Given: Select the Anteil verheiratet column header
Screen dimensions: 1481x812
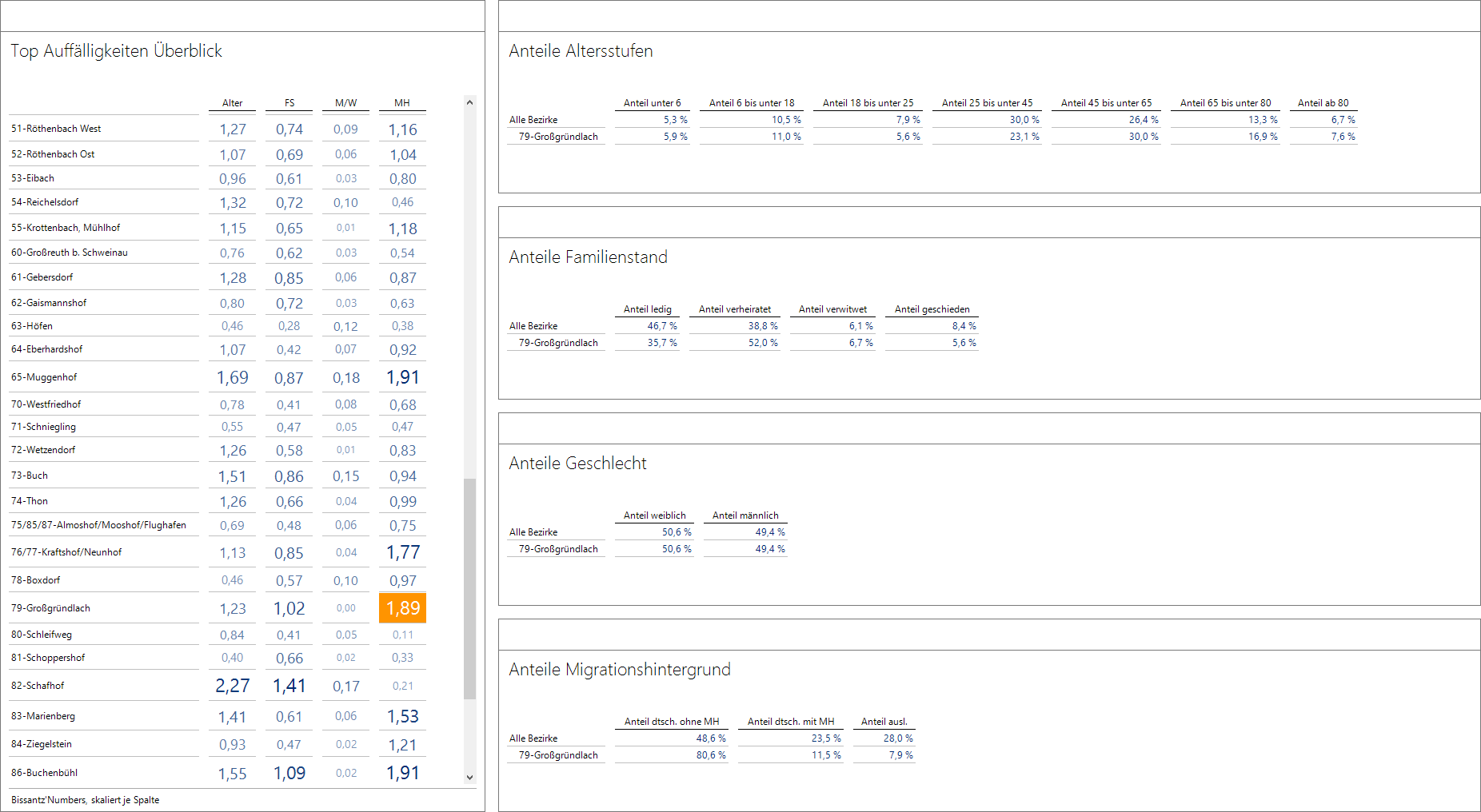Looking at the screenshot, I should click(x=734, y=309).
